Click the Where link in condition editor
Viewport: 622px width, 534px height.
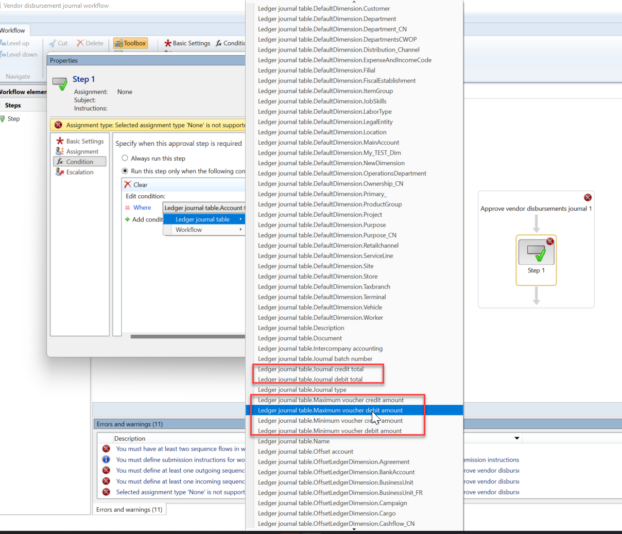click(x=142, y=207)
